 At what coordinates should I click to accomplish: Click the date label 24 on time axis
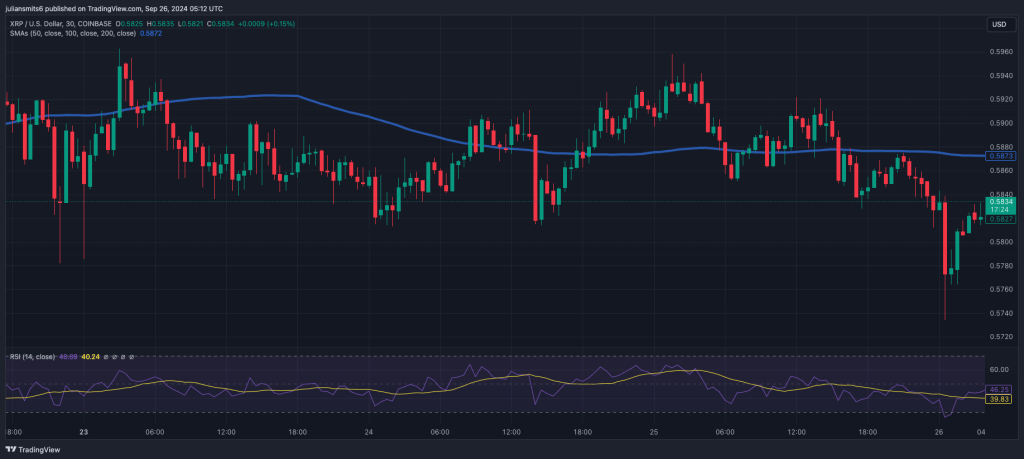coord(368,432)
